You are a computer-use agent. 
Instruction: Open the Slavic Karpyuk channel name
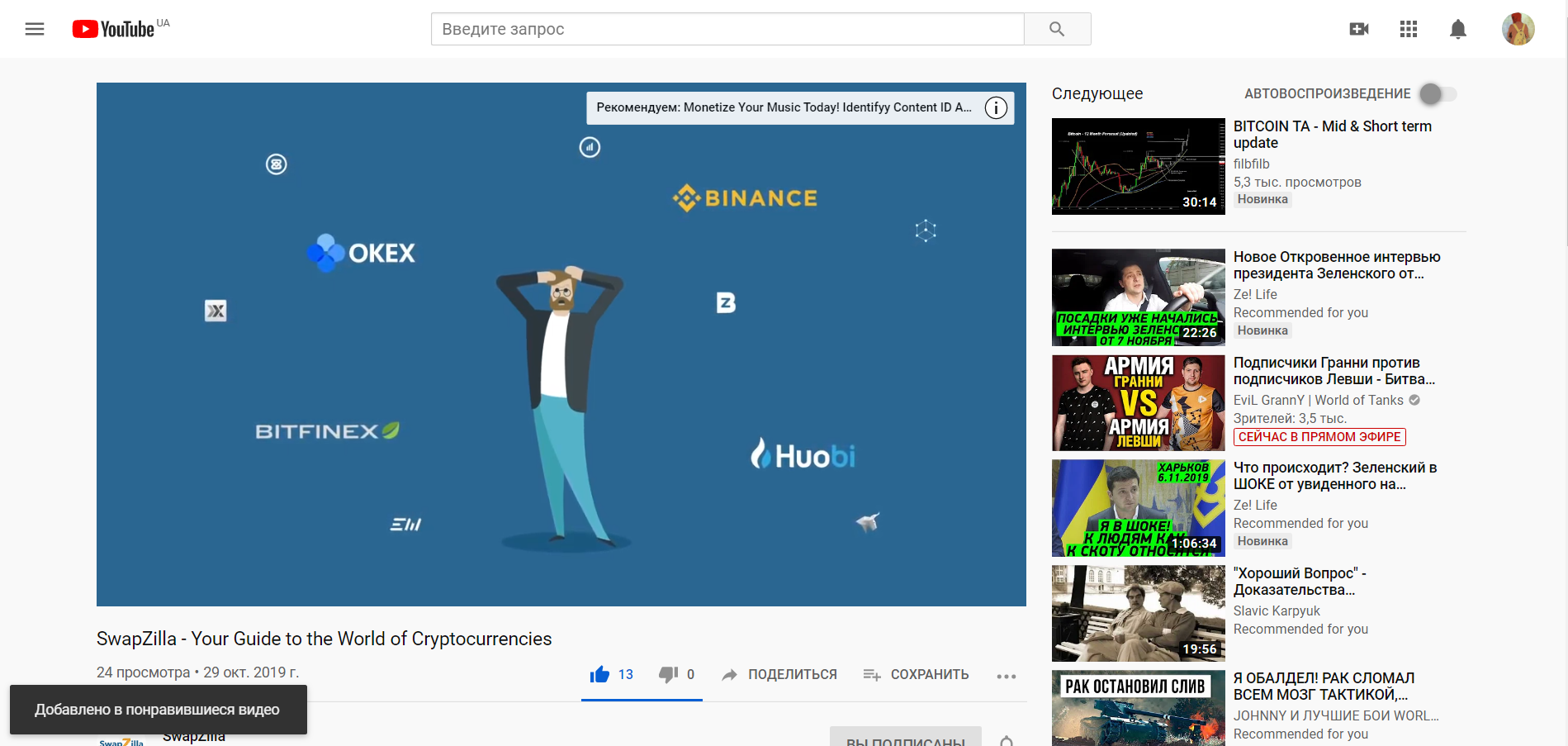[x=1277, y=611]
